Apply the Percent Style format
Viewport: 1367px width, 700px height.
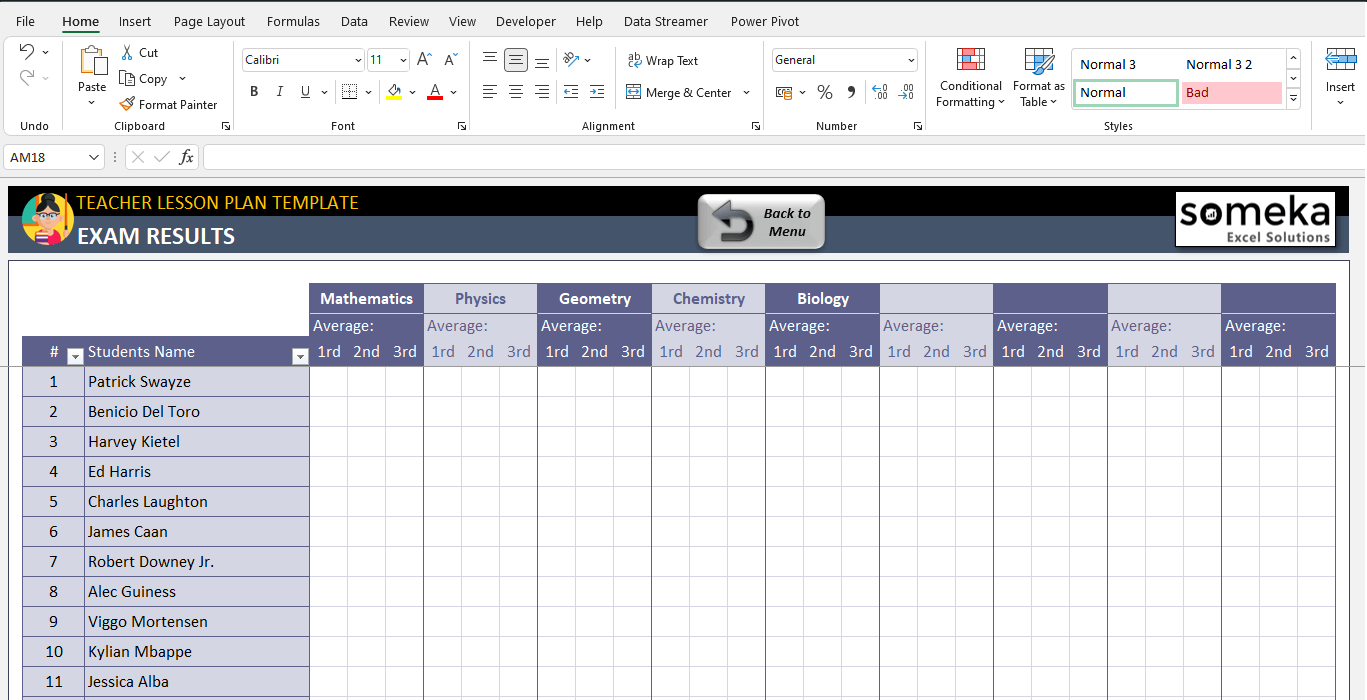click(825, 92)
